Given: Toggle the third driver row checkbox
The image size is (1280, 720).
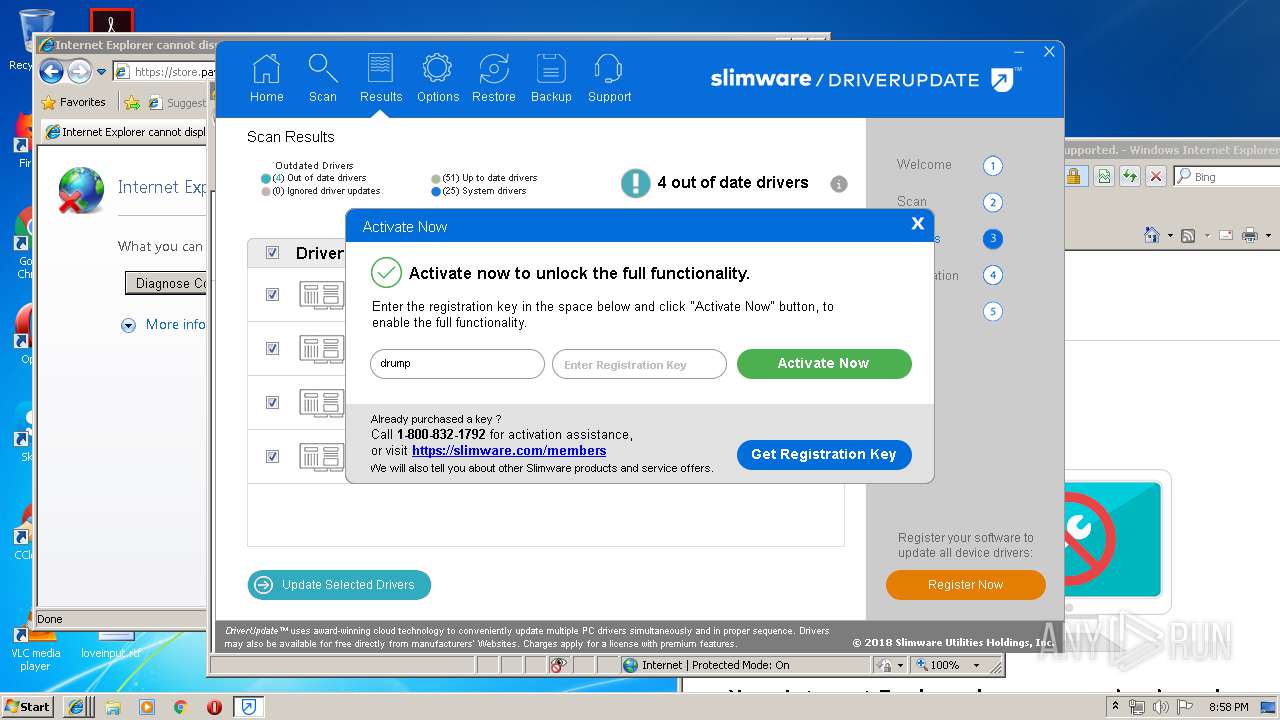Looking at the screenshot, I should click(x=272, y=403).
